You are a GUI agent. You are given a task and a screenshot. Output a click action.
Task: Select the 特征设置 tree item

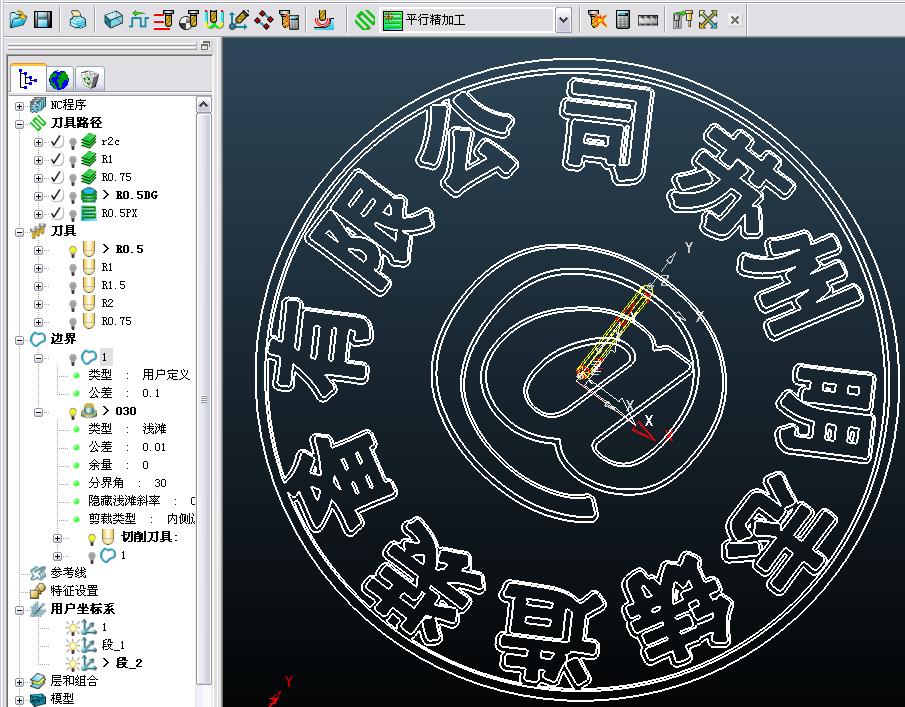pos(74,590)
